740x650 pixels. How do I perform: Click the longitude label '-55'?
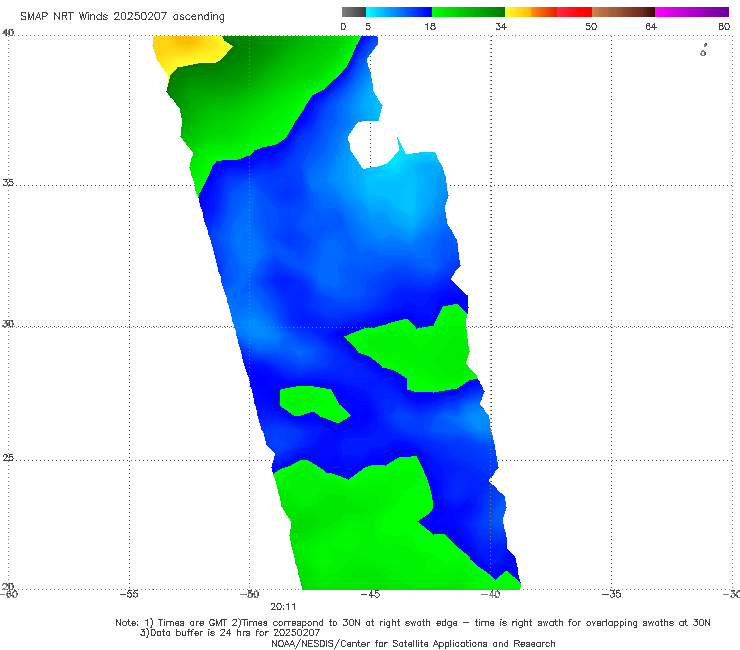(x=129, y=594)
